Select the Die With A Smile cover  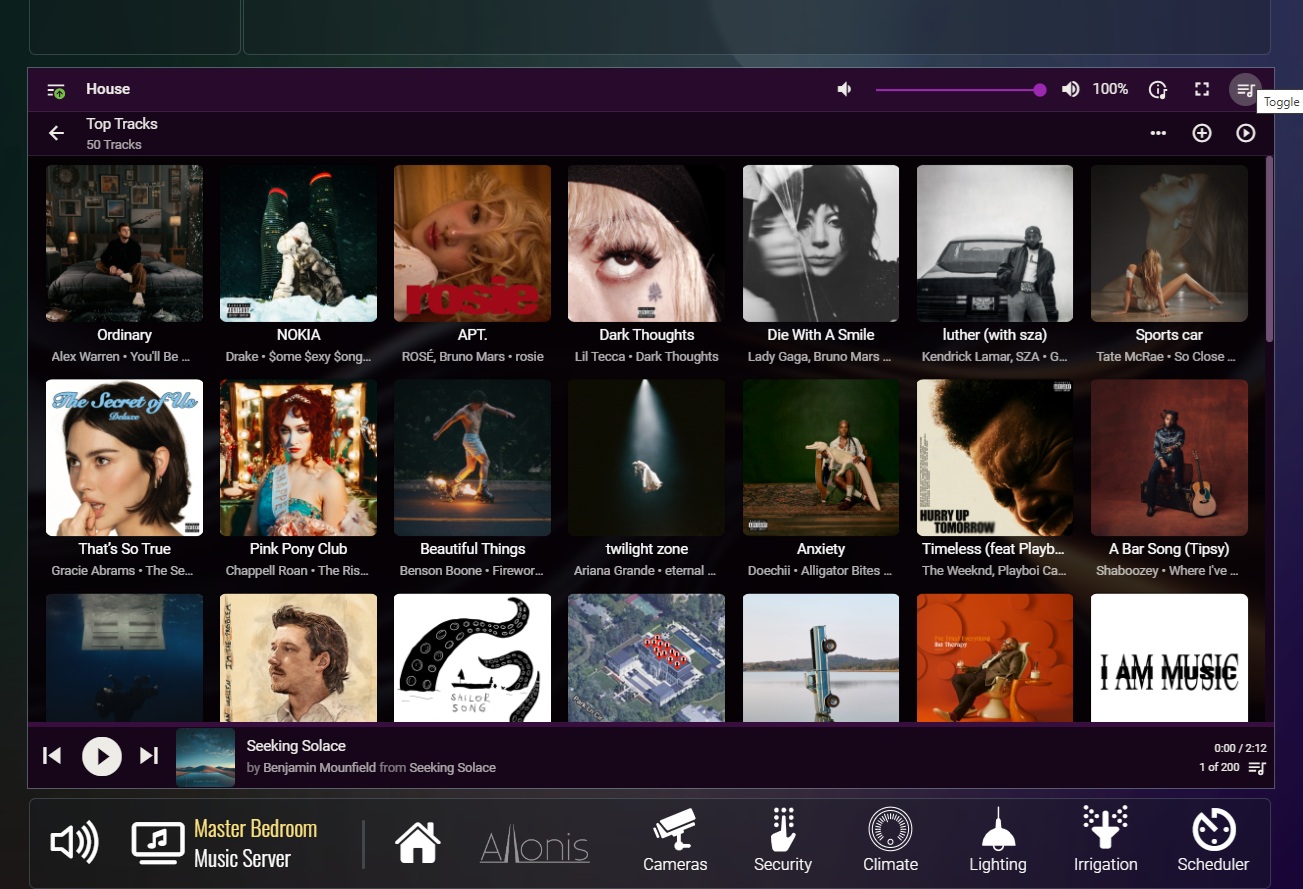coord(821,243)
